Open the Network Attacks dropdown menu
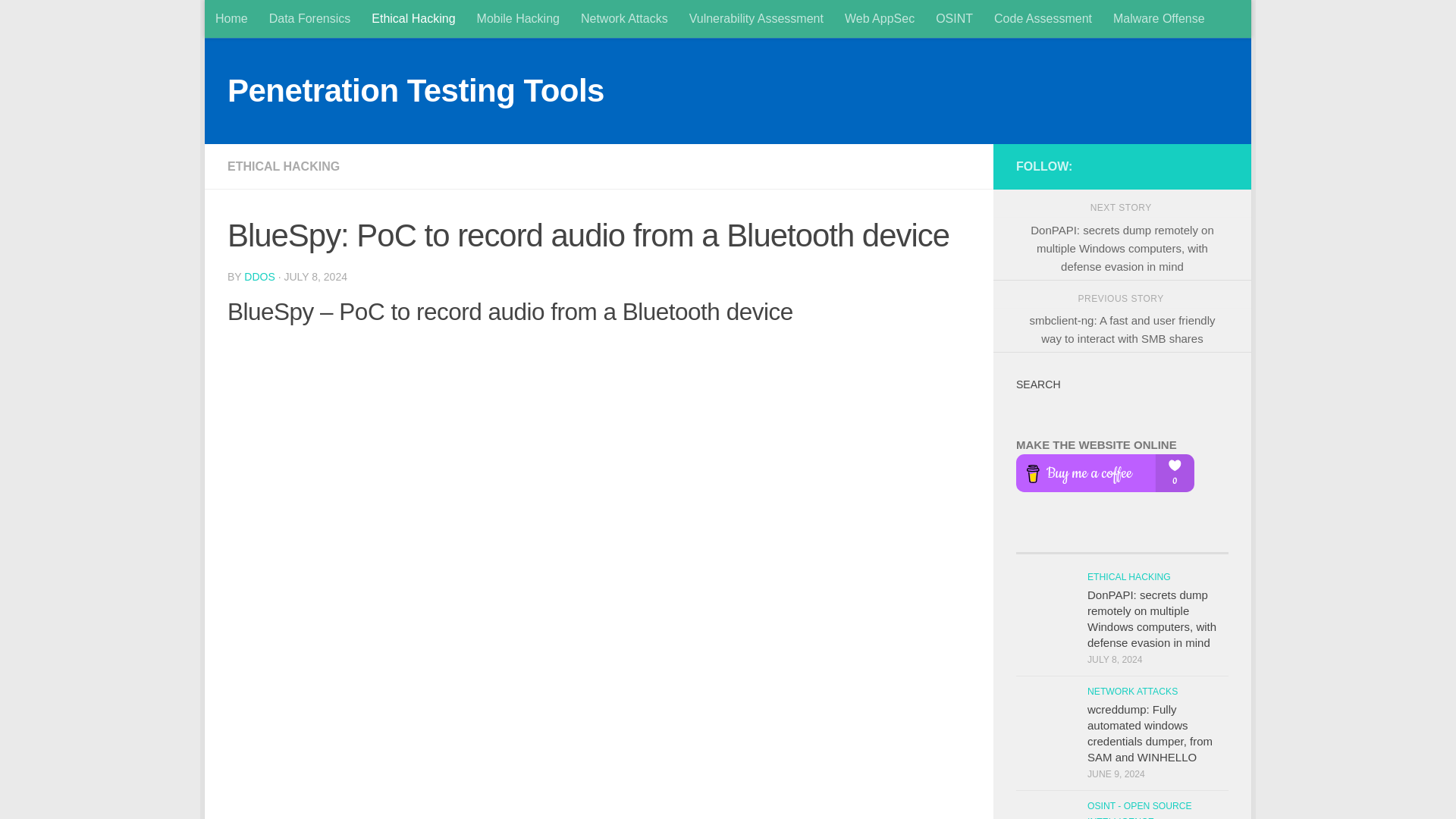Screen dimensions: 1456x819 coord(624,18)
